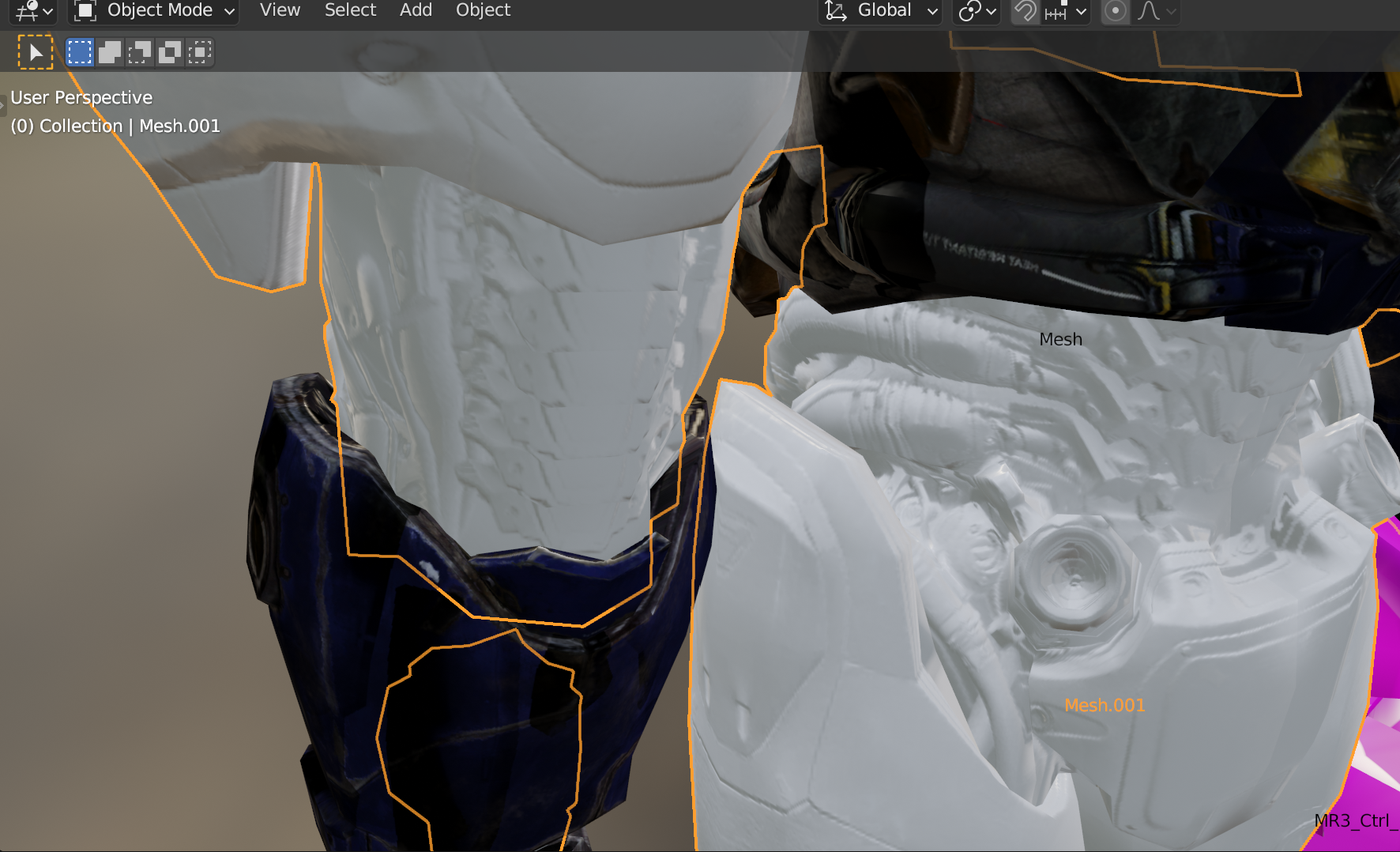
Task: Choose Set a New Selection mode
Action: click(x=80, y=53)
